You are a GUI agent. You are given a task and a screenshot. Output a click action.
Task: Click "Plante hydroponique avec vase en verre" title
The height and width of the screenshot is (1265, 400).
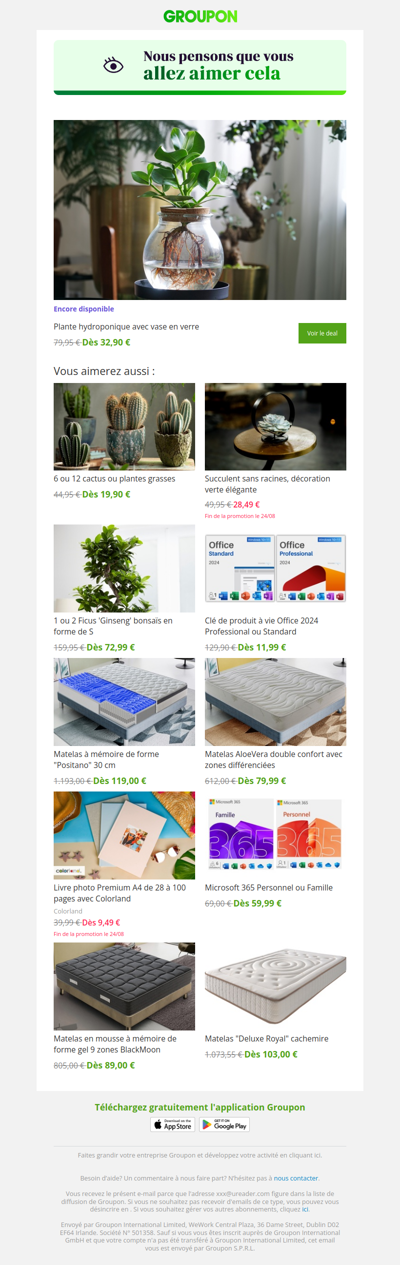[126, 326]
